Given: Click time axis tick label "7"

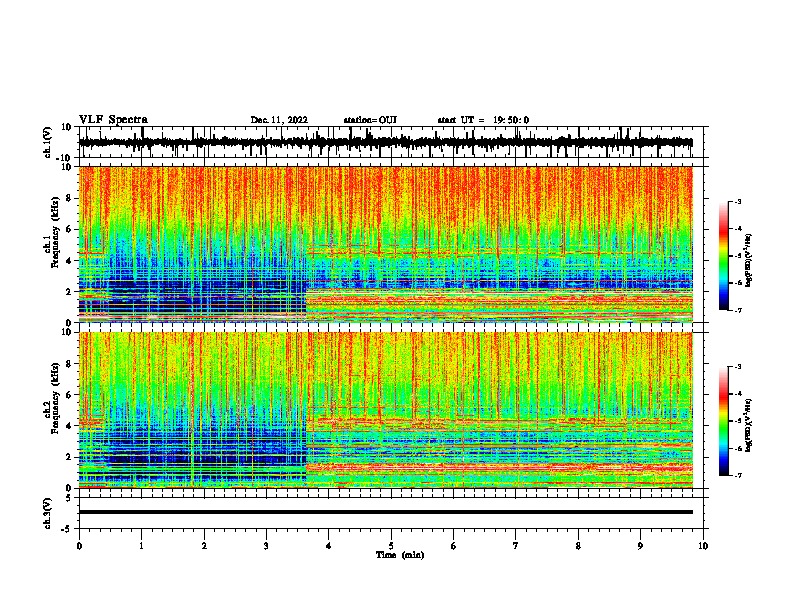Looking at the screenshot, I should coord(516,546).
